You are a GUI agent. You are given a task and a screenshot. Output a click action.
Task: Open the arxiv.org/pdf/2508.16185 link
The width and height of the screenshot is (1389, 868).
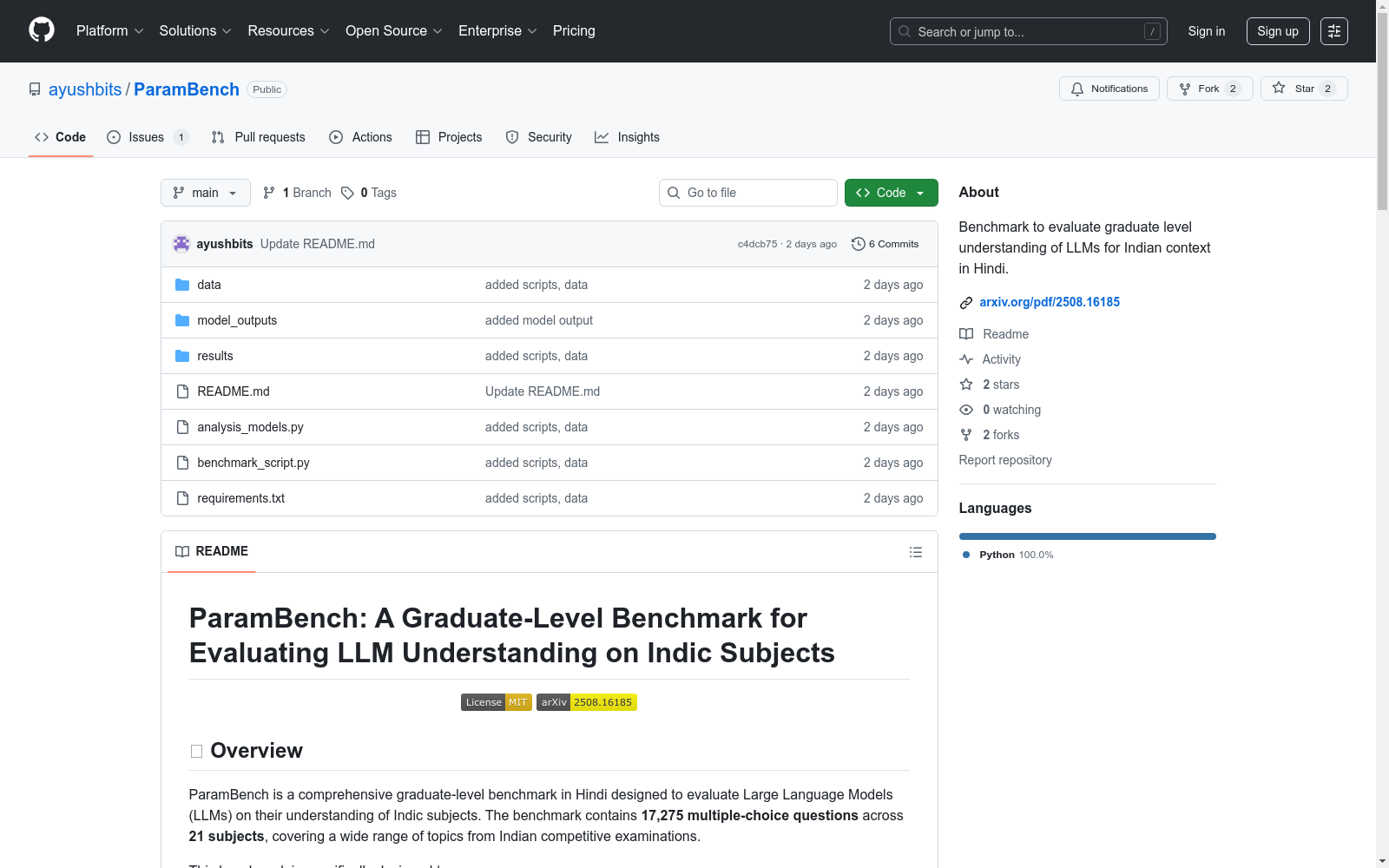click(x=1050, y=302)
